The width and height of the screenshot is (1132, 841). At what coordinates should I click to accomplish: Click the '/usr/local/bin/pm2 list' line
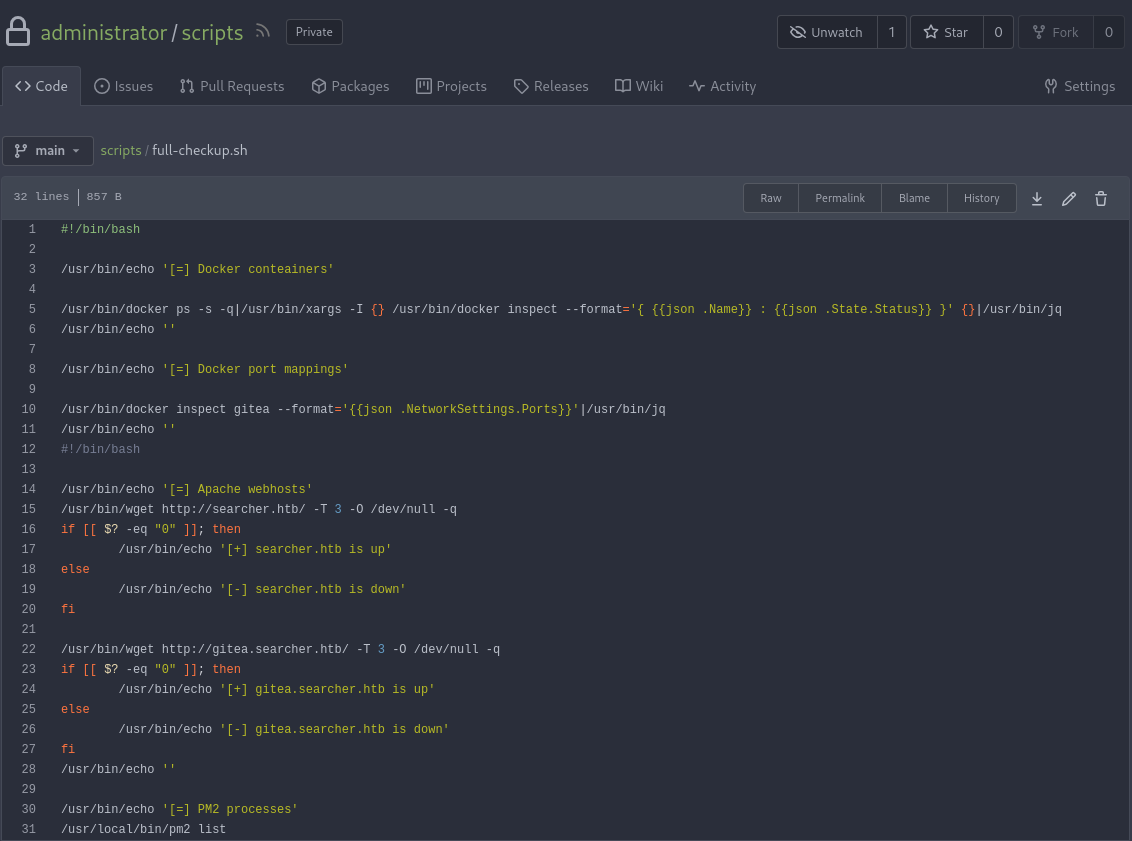tap(143, 829)
